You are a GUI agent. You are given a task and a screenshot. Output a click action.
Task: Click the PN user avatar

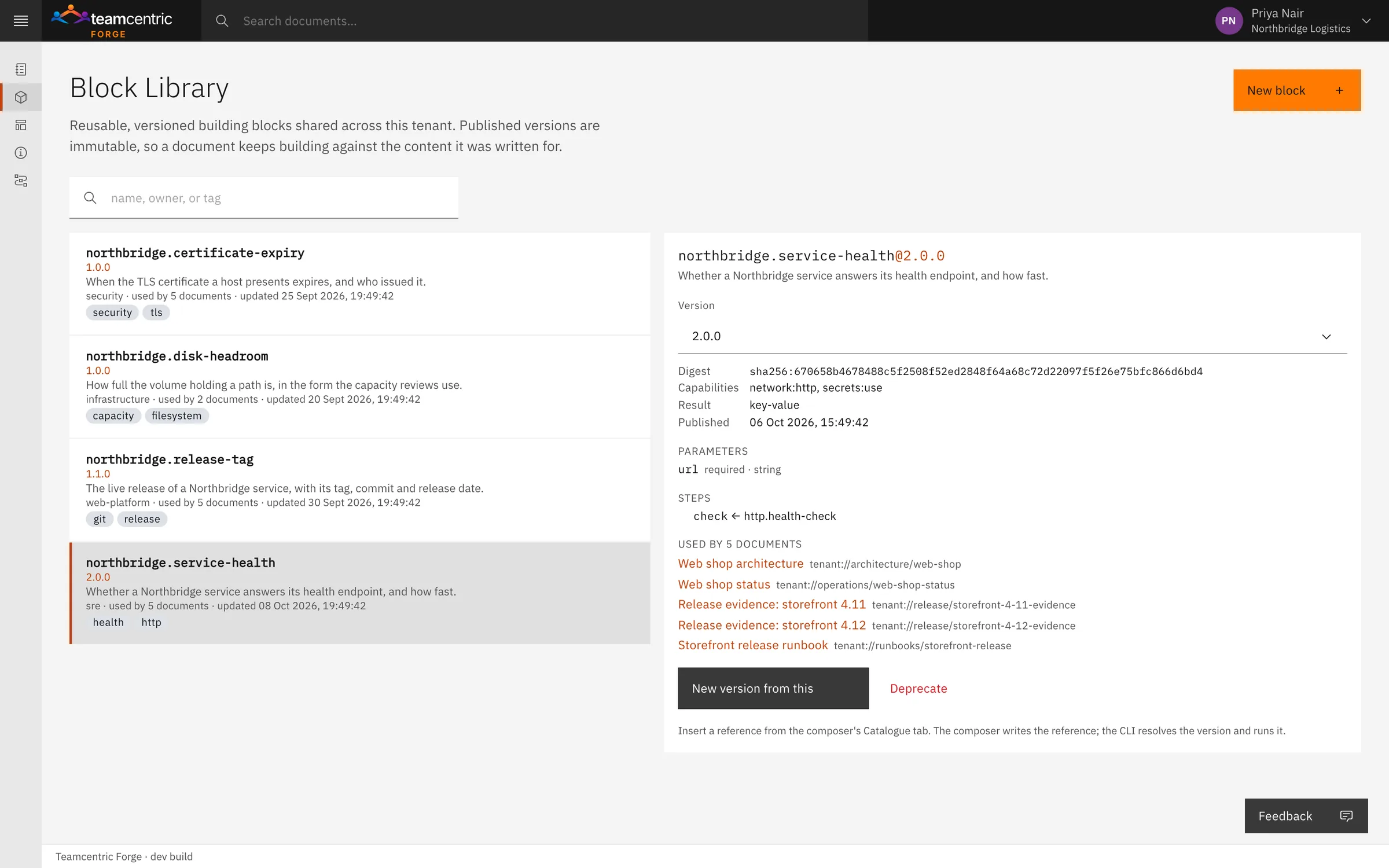pos(1229,21)
